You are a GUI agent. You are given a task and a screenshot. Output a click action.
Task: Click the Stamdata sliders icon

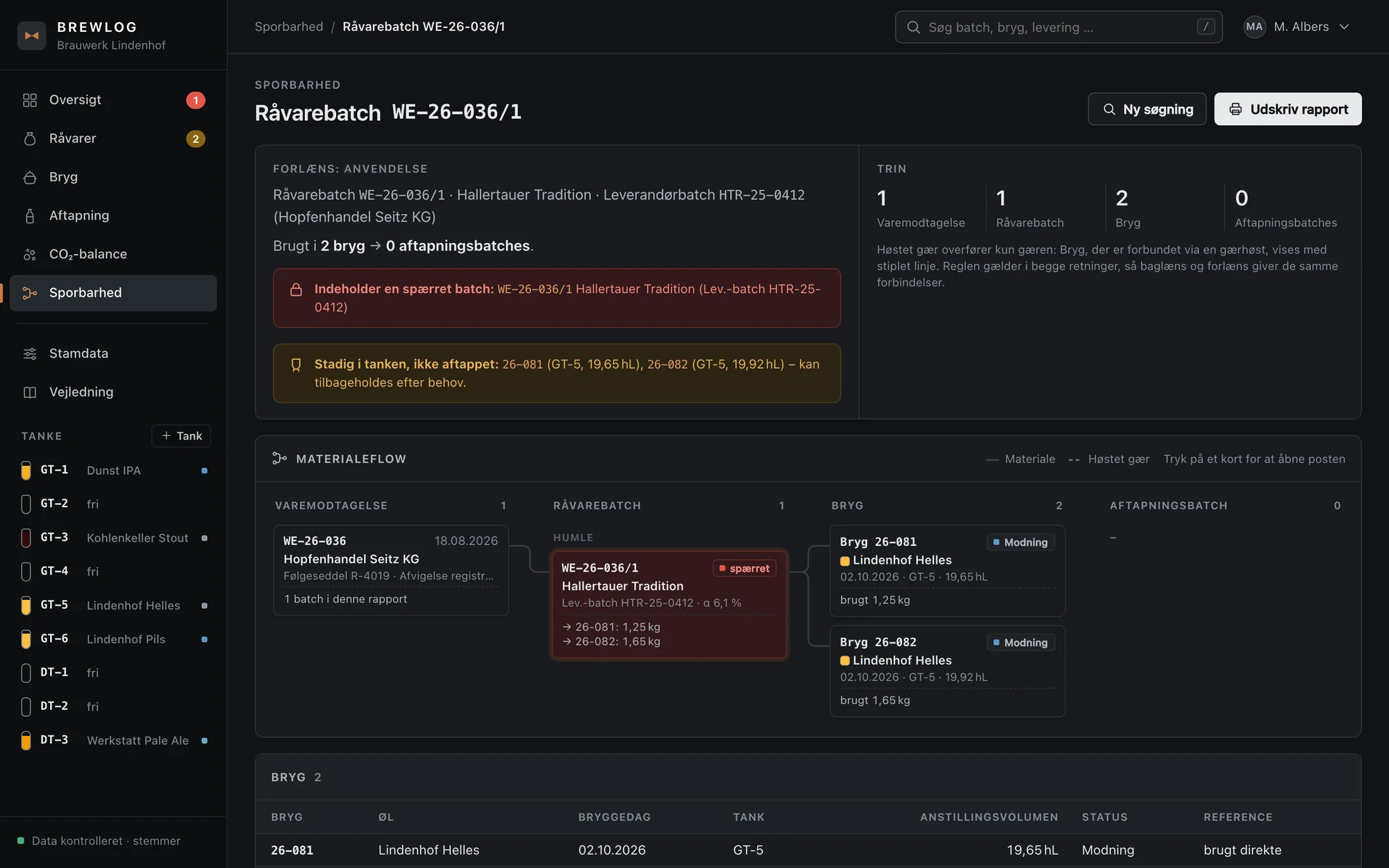[x=30, y=353]
